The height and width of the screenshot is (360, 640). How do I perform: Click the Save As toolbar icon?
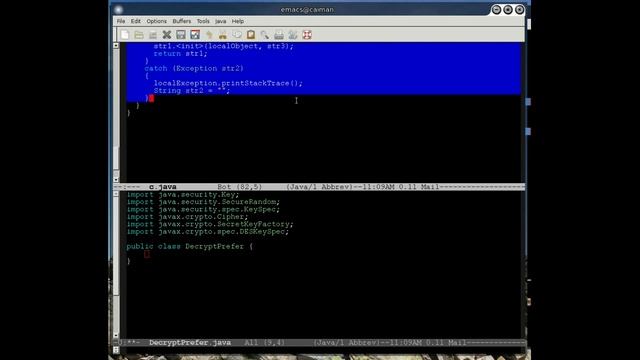195,35
